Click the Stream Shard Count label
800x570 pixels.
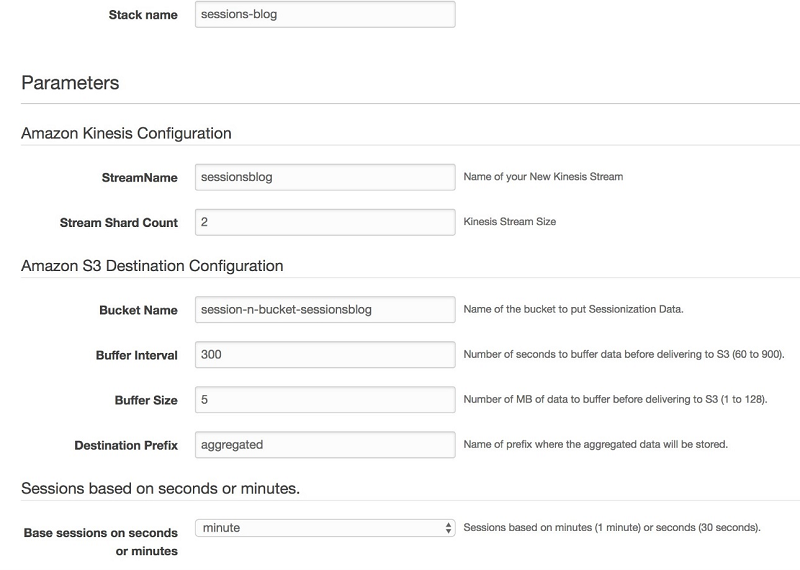(119, 223)
